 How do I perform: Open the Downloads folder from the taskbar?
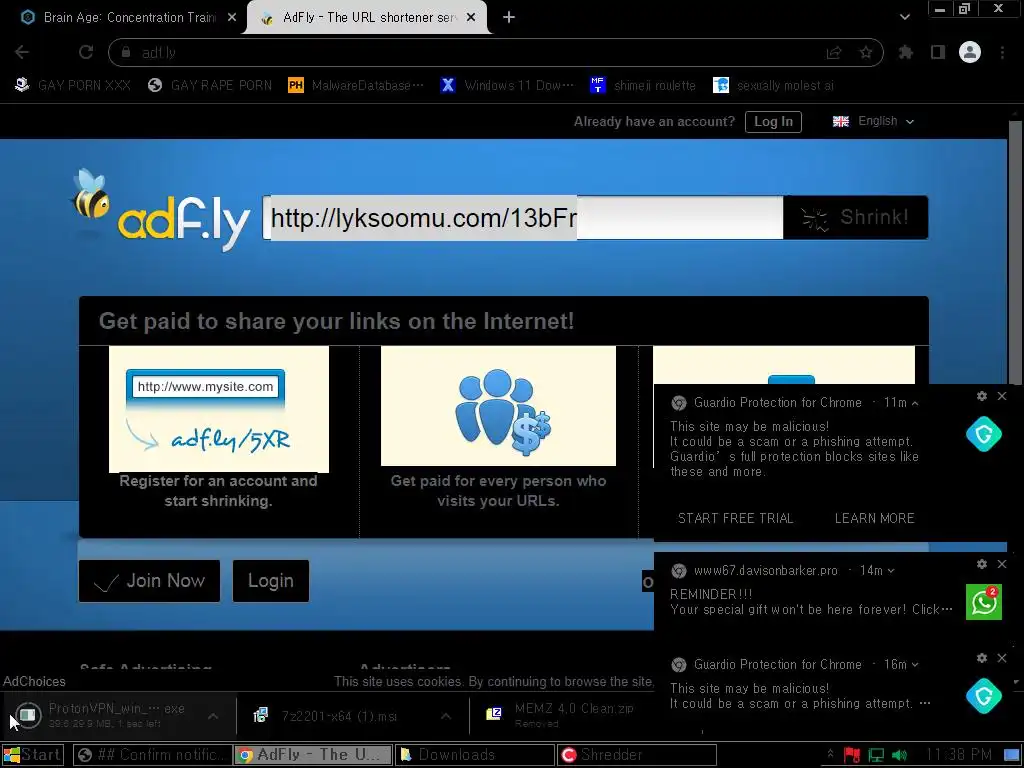click(474, 755)
